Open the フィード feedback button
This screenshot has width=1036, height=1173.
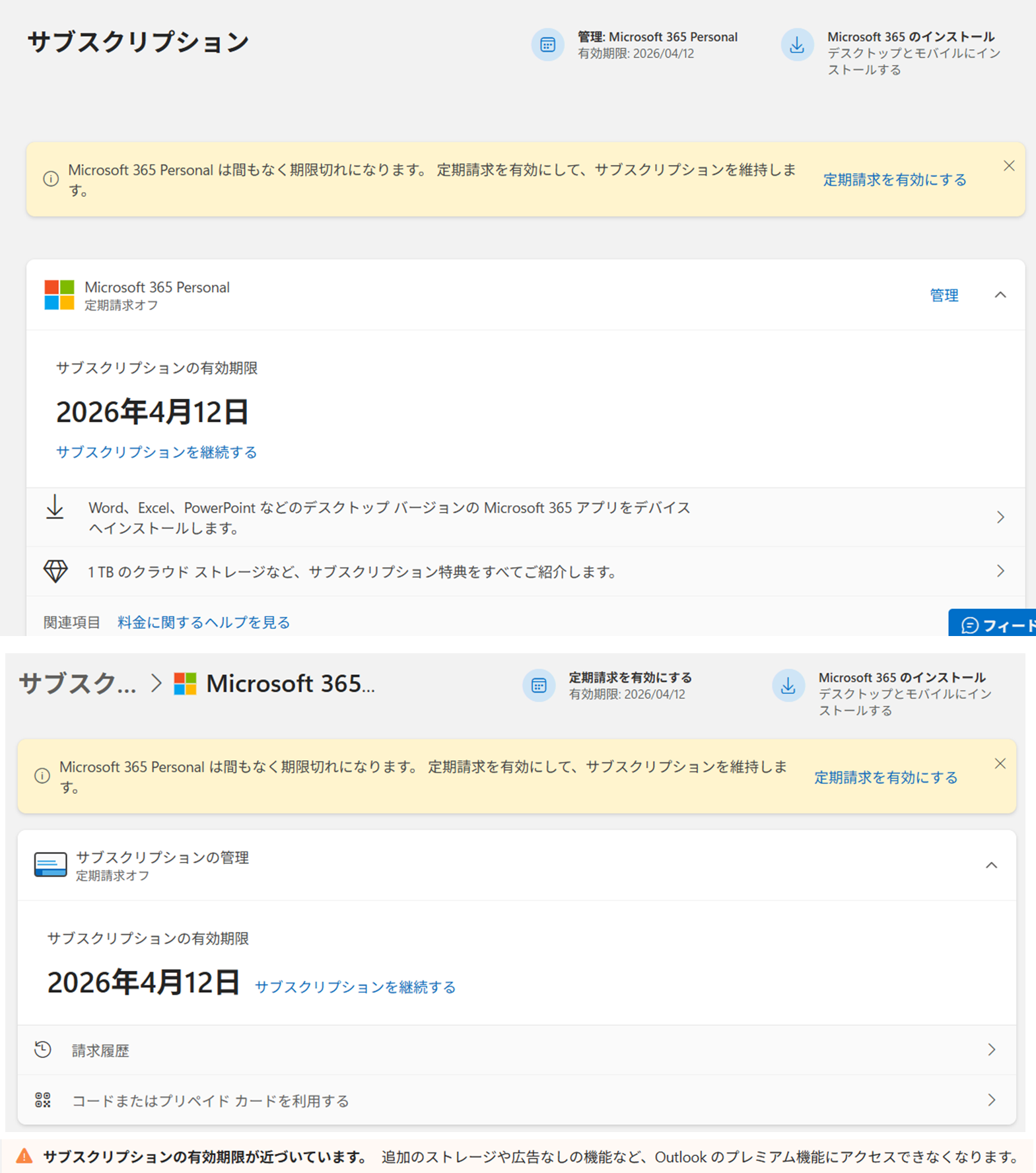point(992,623)
